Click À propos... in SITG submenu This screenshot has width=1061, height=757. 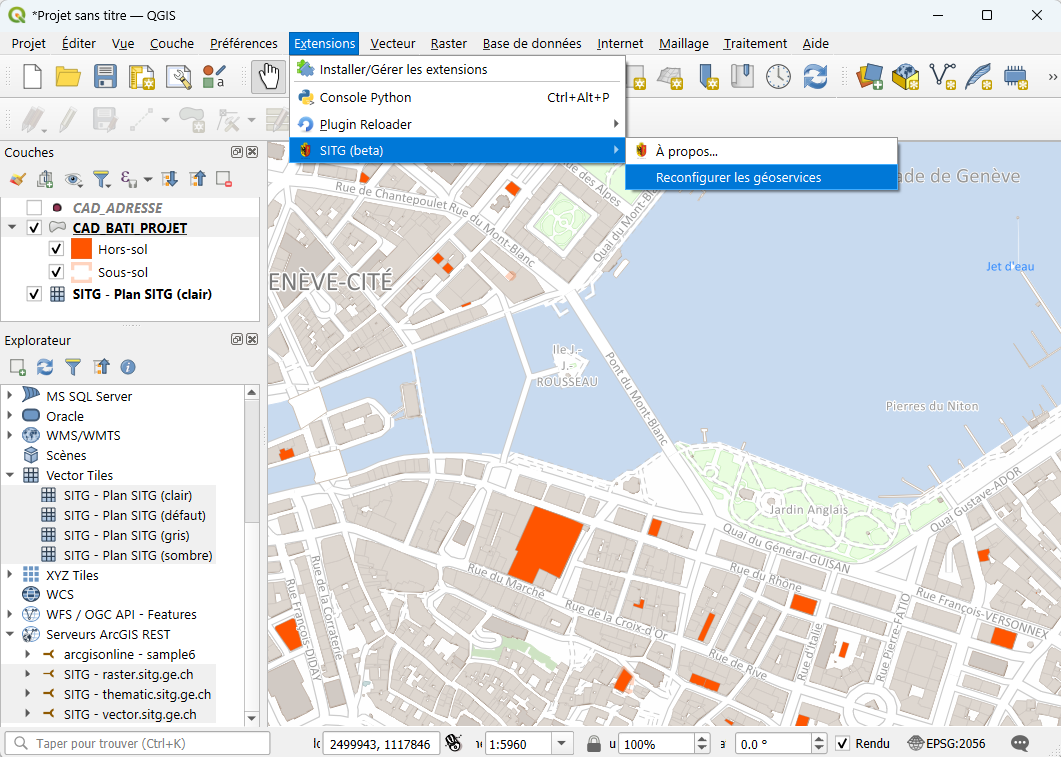click(x=762, y=152)
